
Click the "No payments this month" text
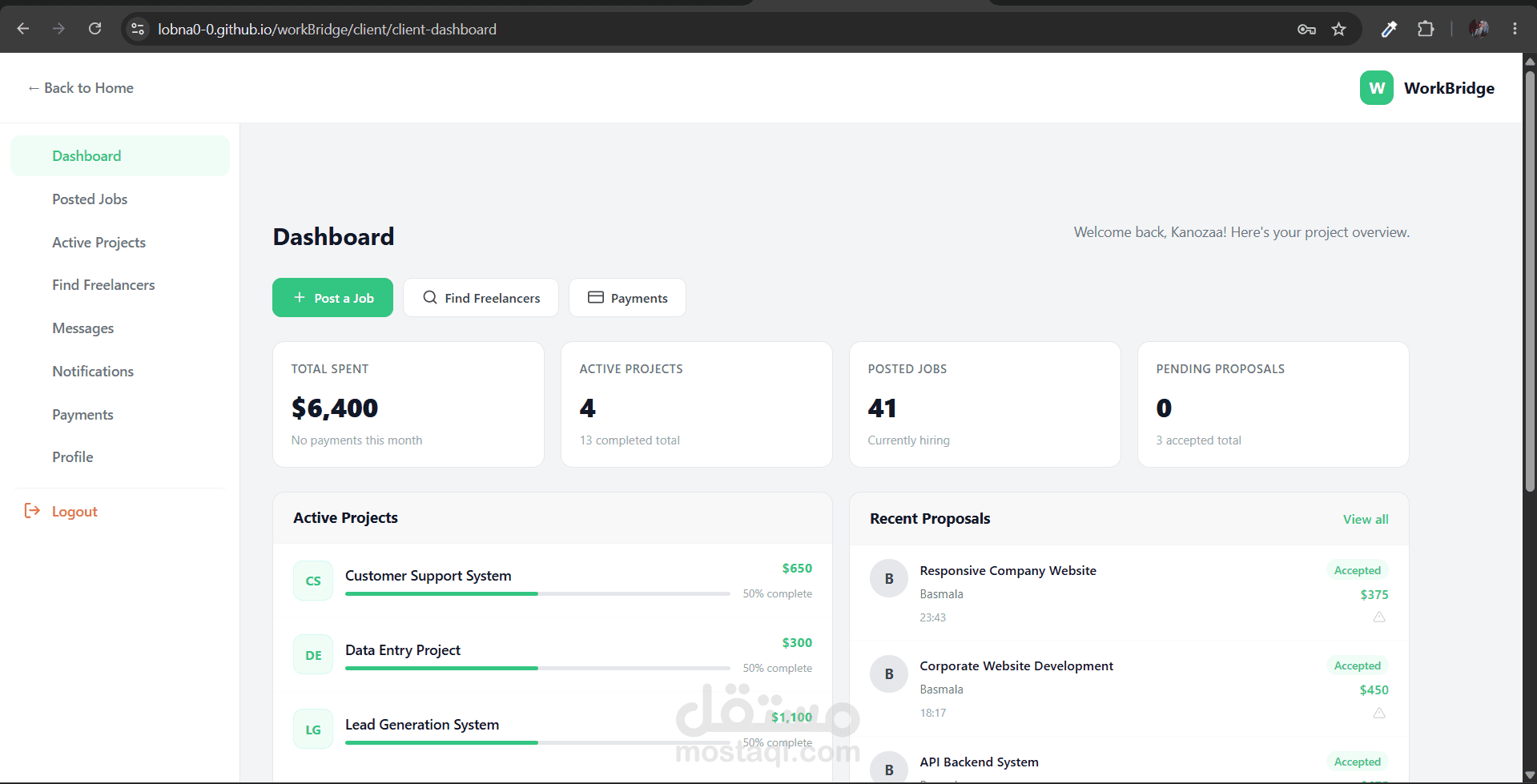point(357,440)
